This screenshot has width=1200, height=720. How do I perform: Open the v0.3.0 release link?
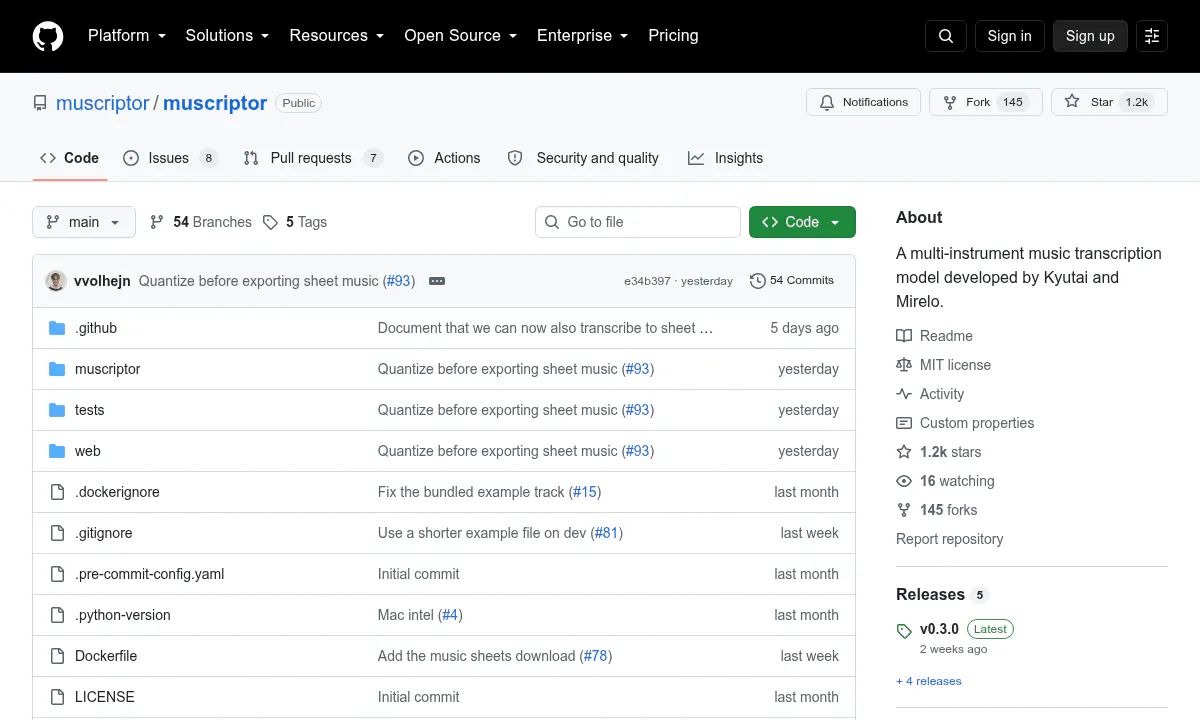point(939,629)
